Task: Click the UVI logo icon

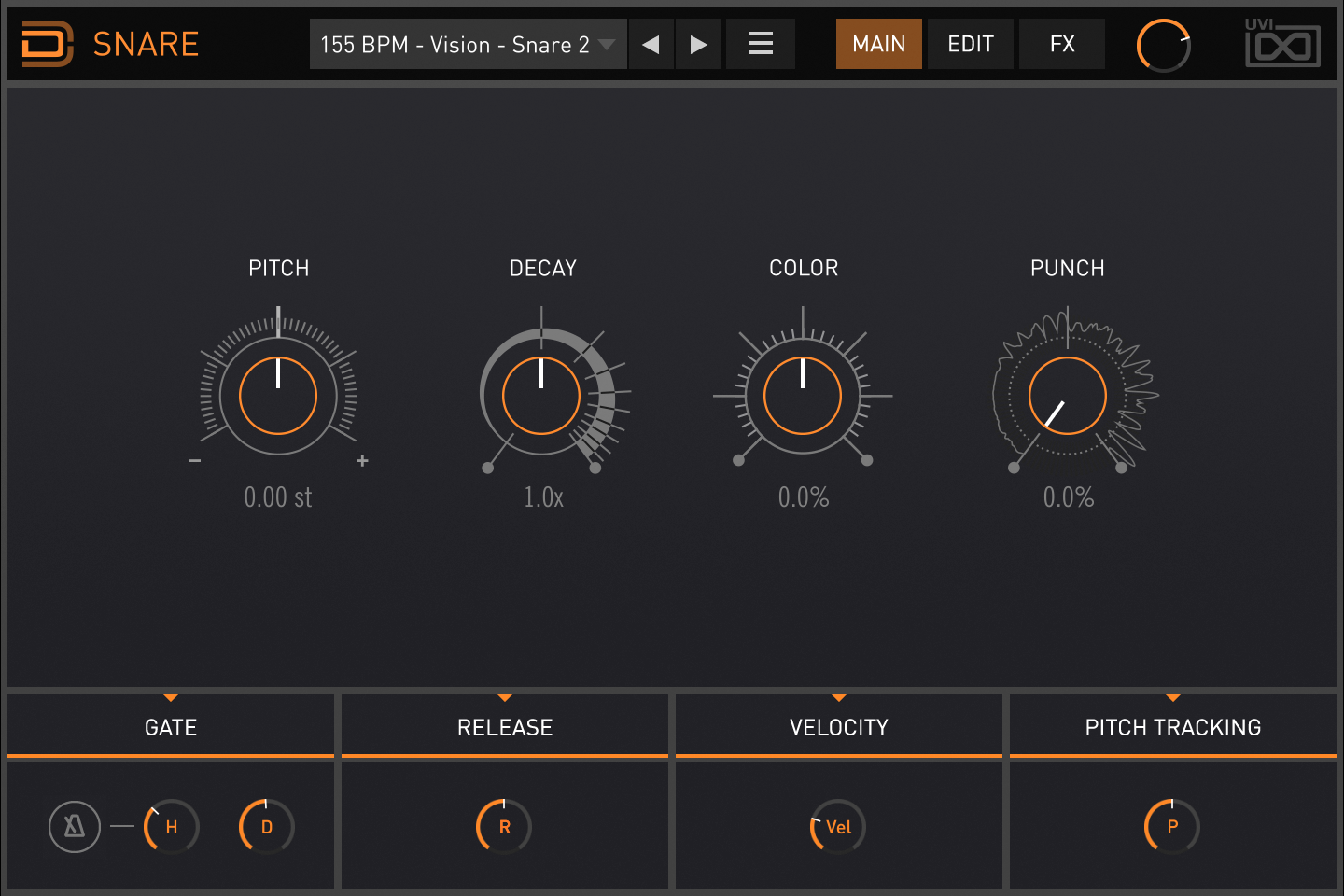Action: click(1282, 43)
